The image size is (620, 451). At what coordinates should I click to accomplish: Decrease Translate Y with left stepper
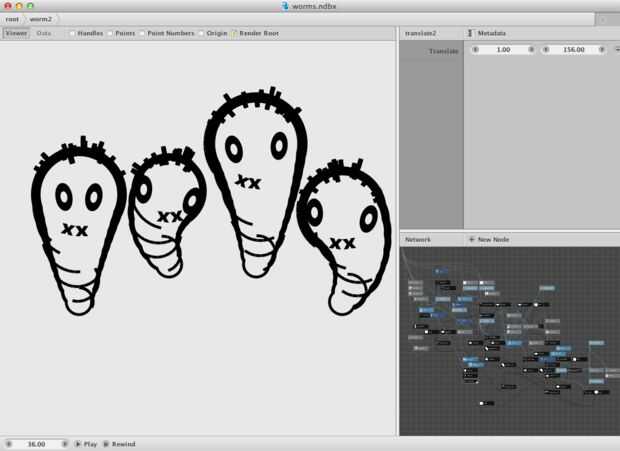546,49
